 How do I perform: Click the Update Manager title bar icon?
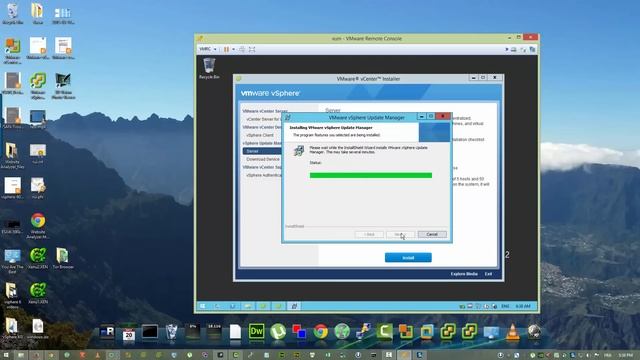pyautogui.click(x=287, y=117)
